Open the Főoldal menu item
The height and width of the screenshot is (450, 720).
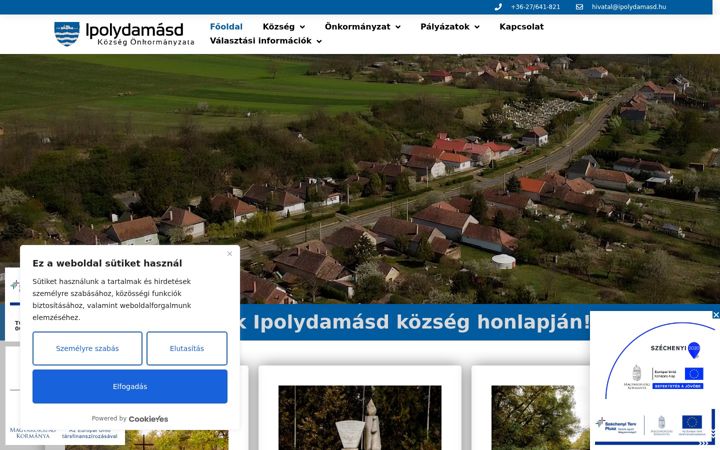click(226, 27)
